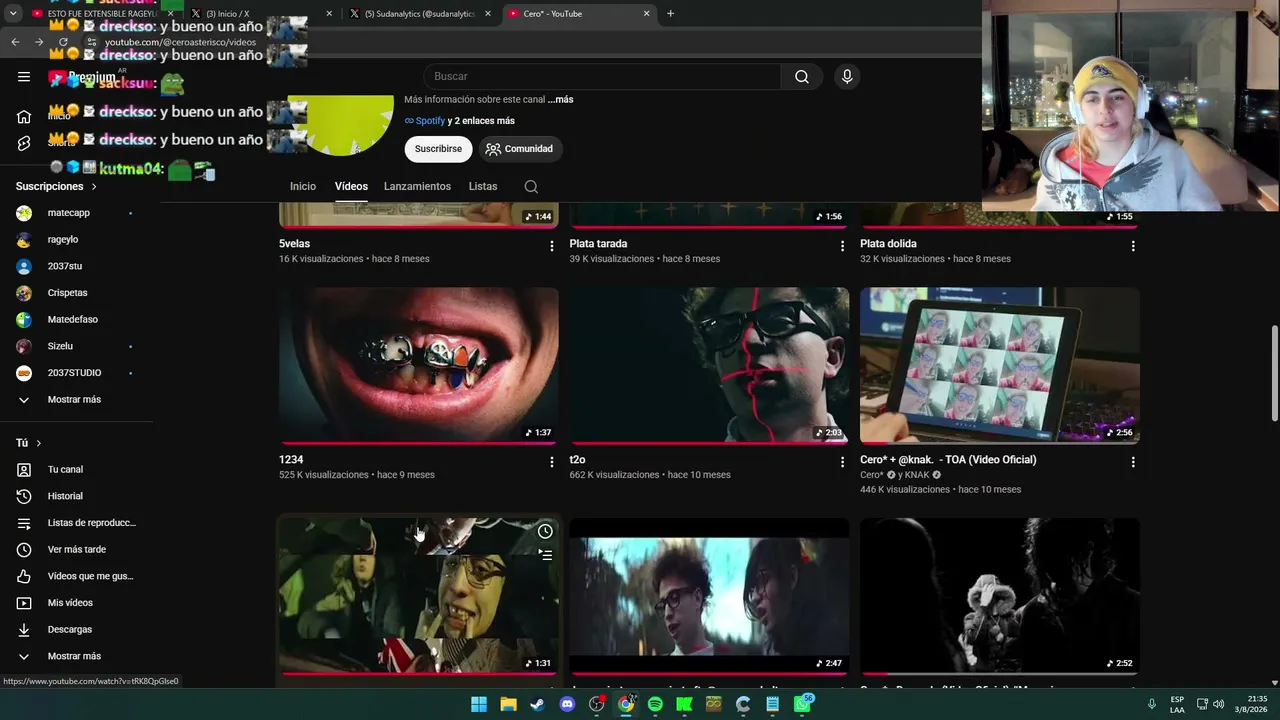This screenshot has width=1280, height=720.
Task: Open File Explorer from the taskbar
Action: click(508, 704)
